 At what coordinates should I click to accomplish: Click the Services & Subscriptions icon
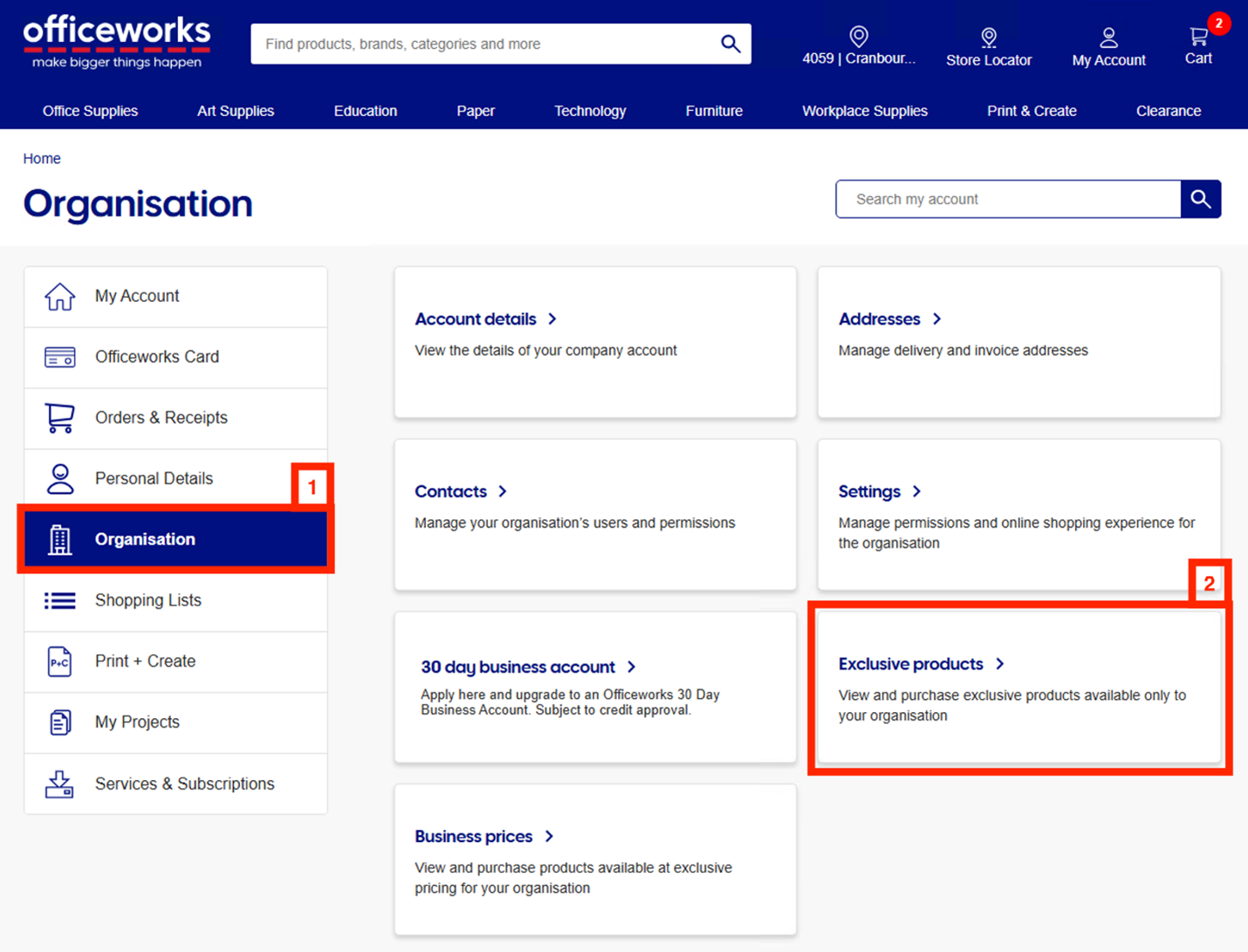(59, 784)
